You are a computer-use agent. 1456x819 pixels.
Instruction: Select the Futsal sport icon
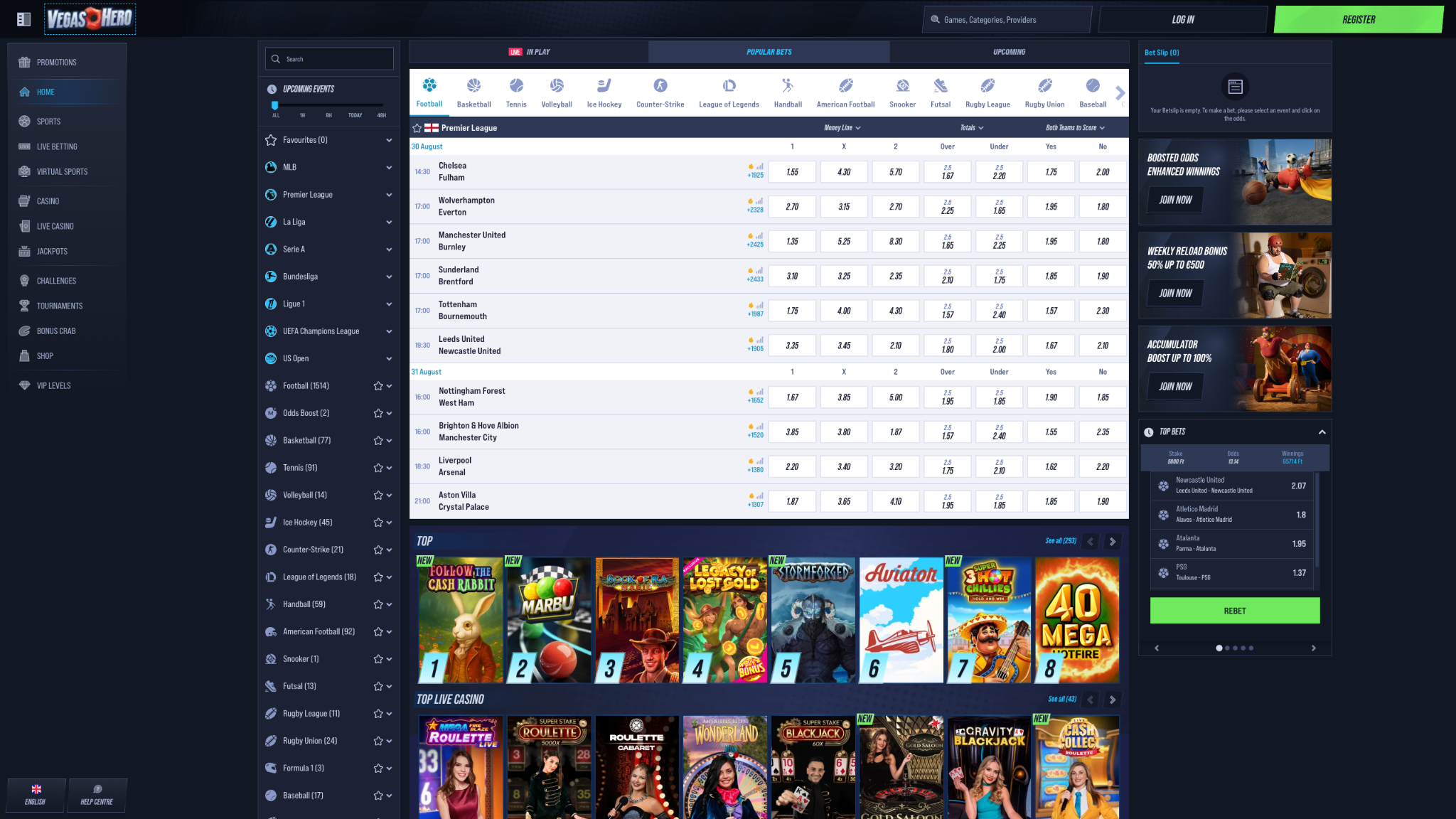tap(941, 86)
